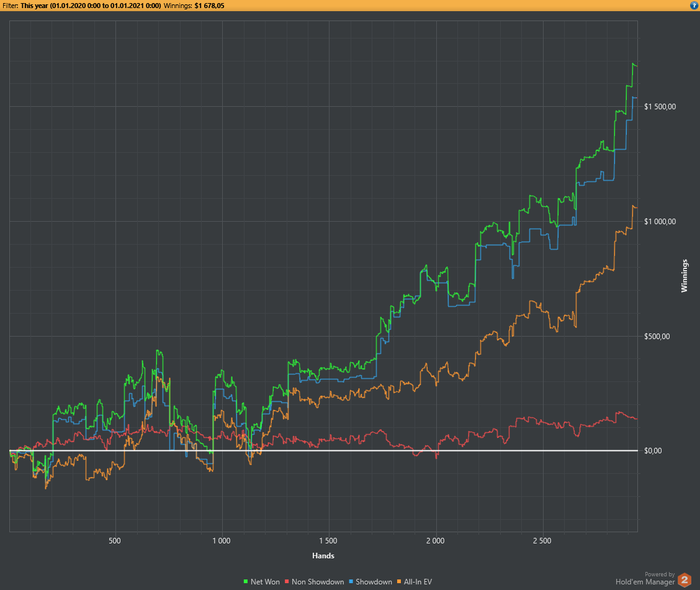700x590 pixels.
Task: Click the '1 500' x-axis tick label
Action: (328, 541)
